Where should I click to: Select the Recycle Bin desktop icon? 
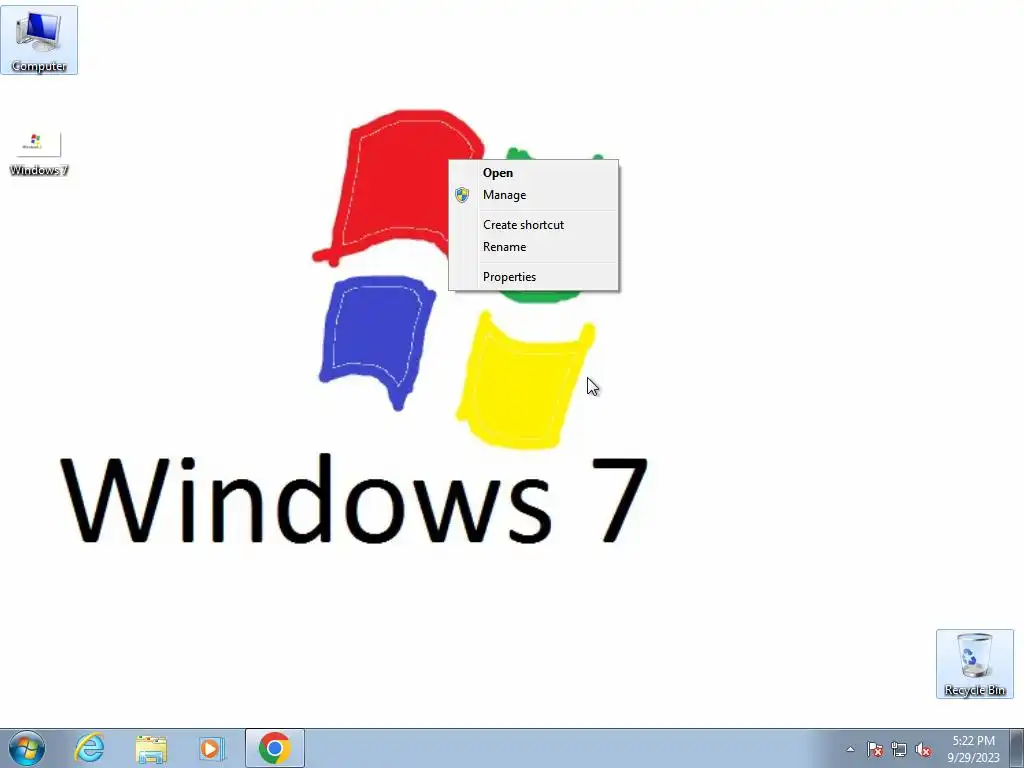(x=974, y=664)
